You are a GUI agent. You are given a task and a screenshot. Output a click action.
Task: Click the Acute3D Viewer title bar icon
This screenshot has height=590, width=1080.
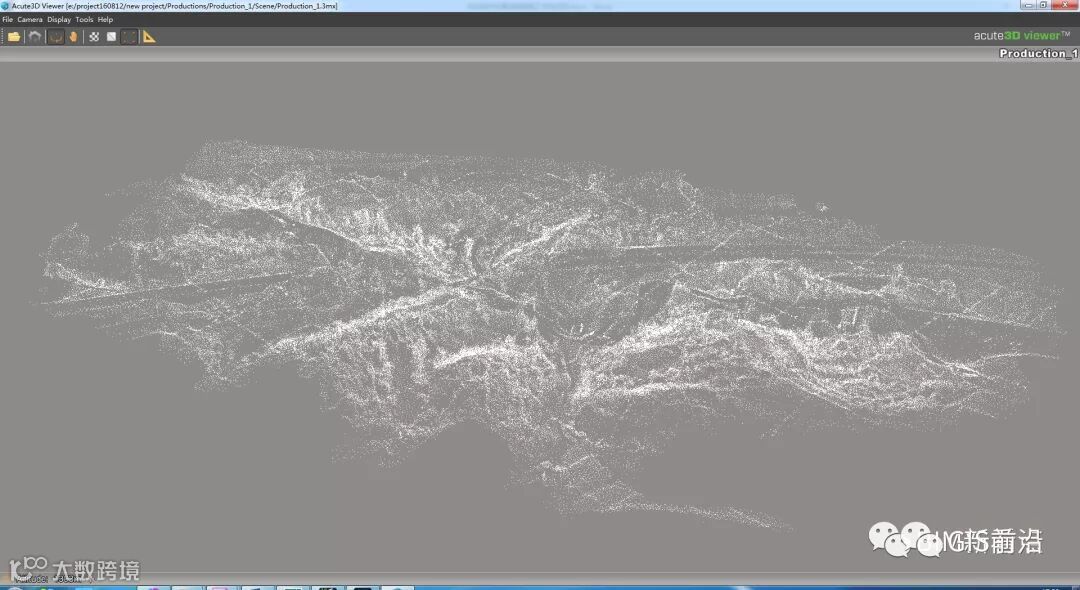(5, 6)
